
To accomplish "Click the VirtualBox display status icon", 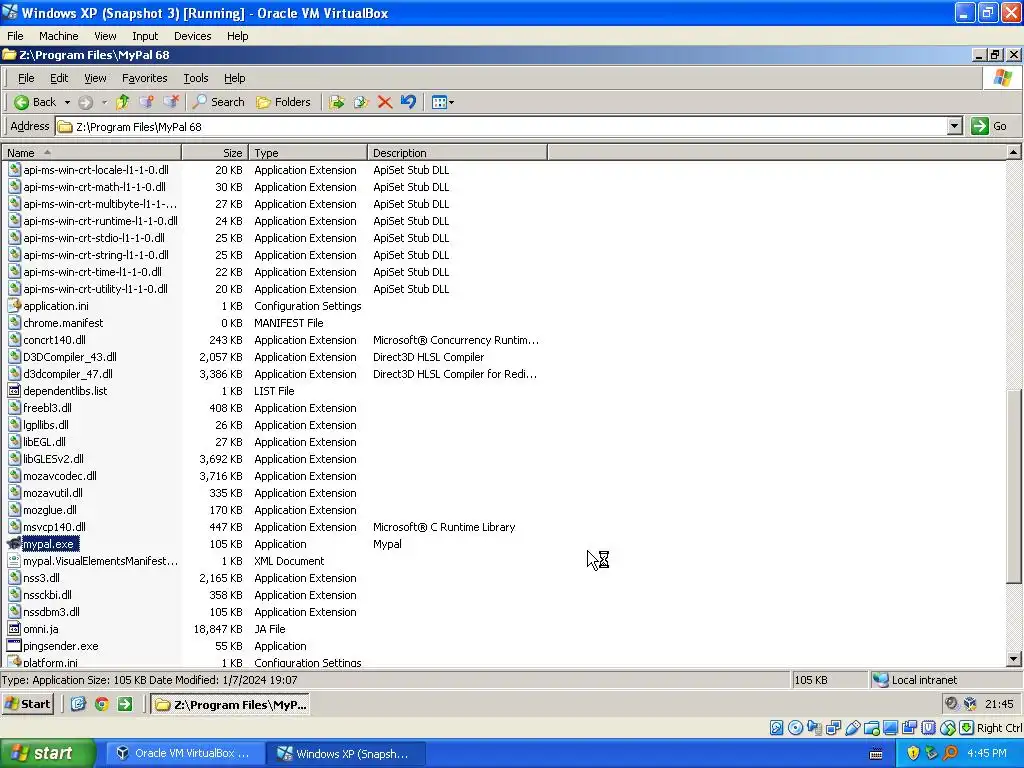I will (x=891, y=728).
